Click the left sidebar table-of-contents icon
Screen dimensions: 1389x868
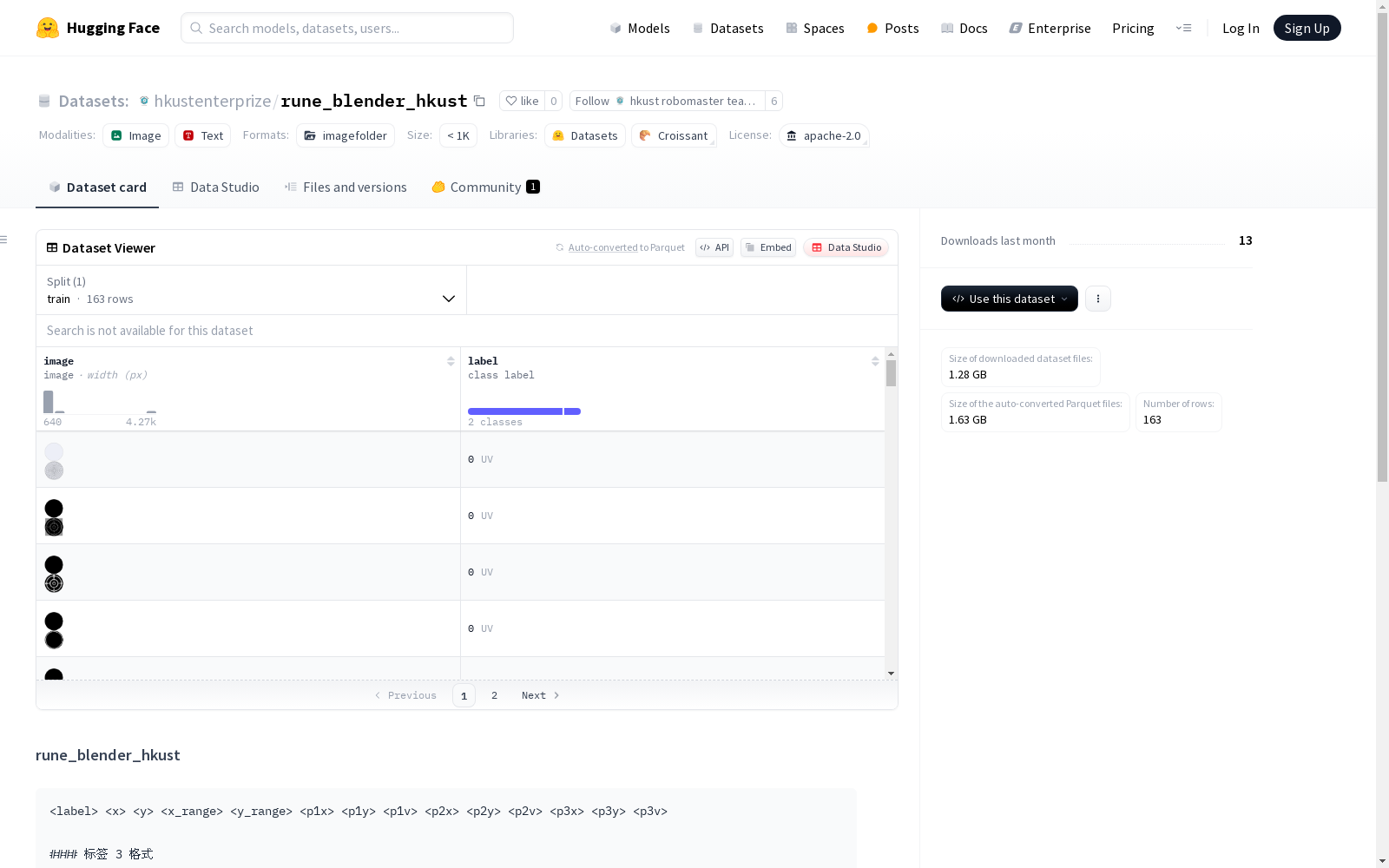(4, 240)
